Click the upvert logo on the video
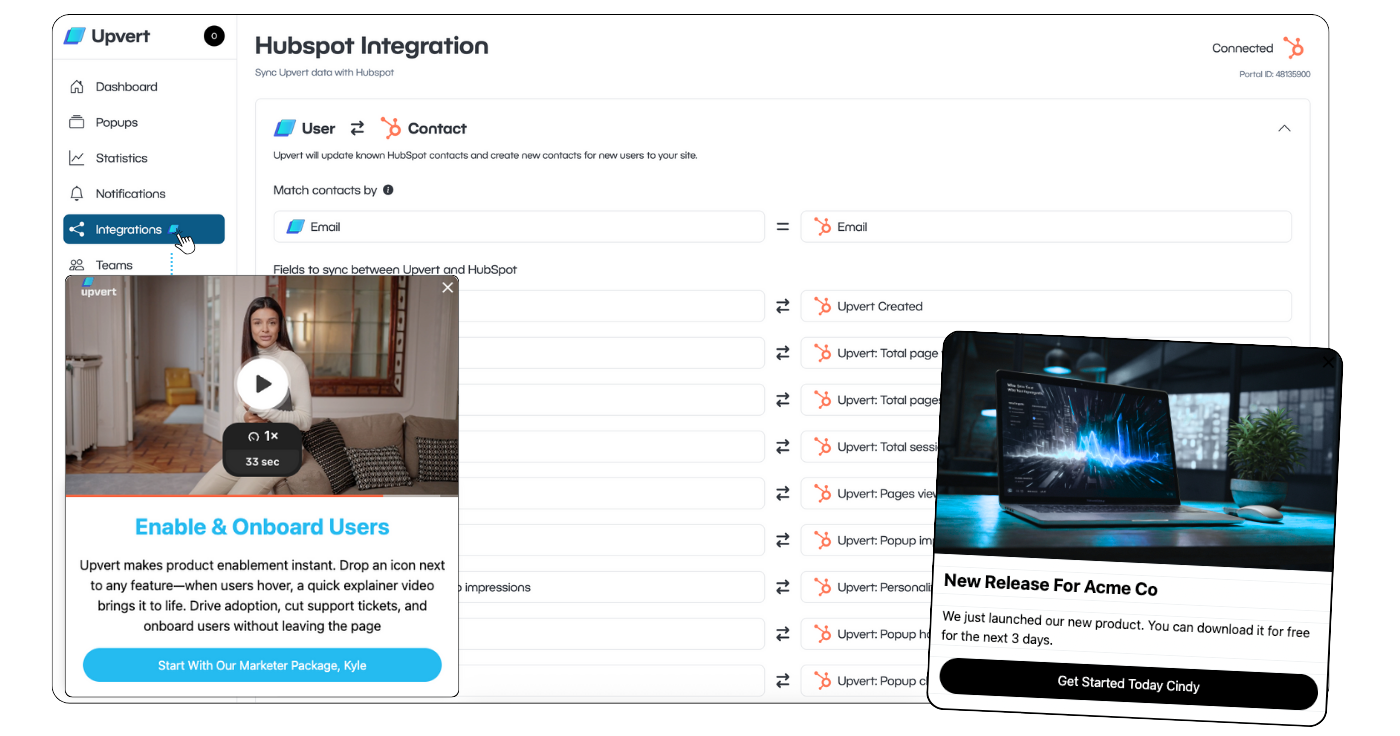 coord(99,288)
